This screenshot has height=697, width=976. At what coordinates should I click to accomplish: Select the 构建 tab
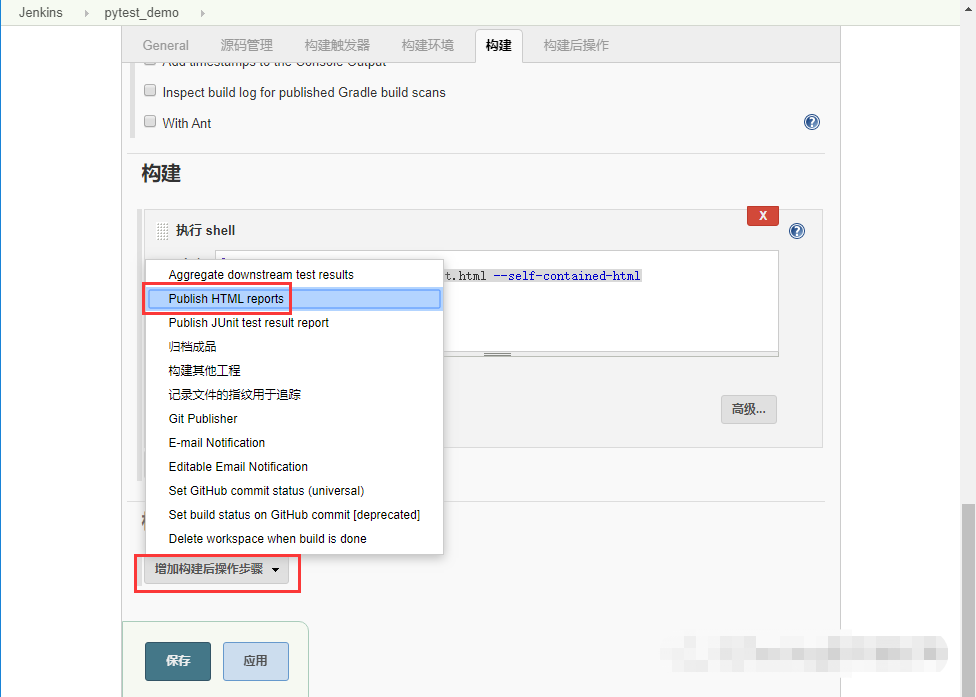(x=499, y=45)
